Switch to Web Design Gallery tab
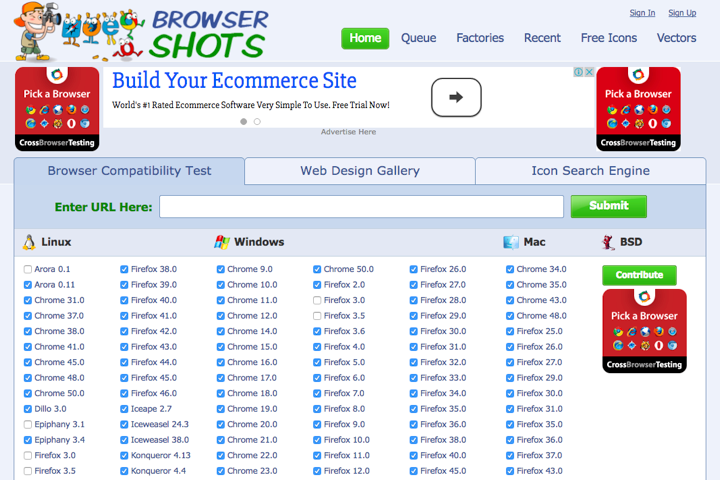720x480 pixels. 360,171
